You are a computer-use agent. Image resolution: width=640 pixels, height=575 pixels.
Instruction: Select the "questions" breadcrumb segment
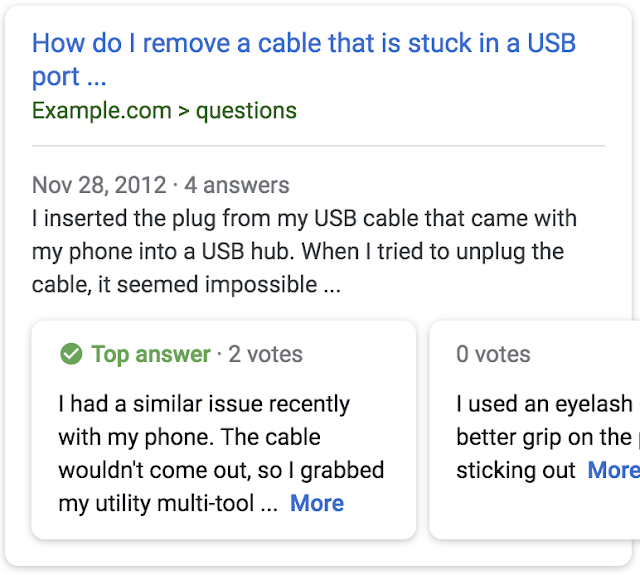[x=246, y=110]
